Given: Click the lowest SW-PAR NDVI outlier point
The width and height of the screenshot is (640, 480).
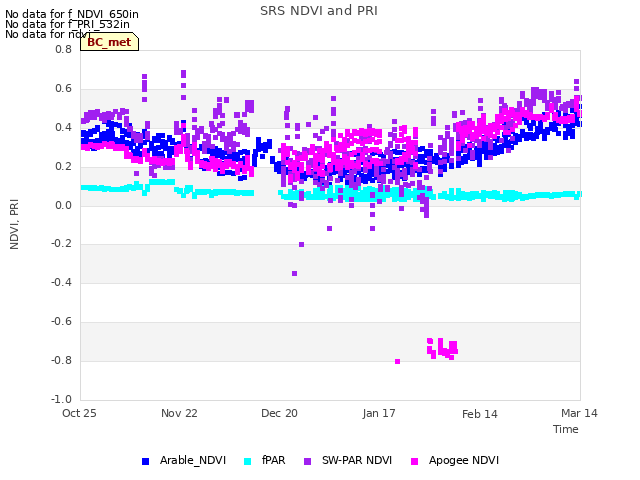Looking at the screenshot, I should point(294,273).
